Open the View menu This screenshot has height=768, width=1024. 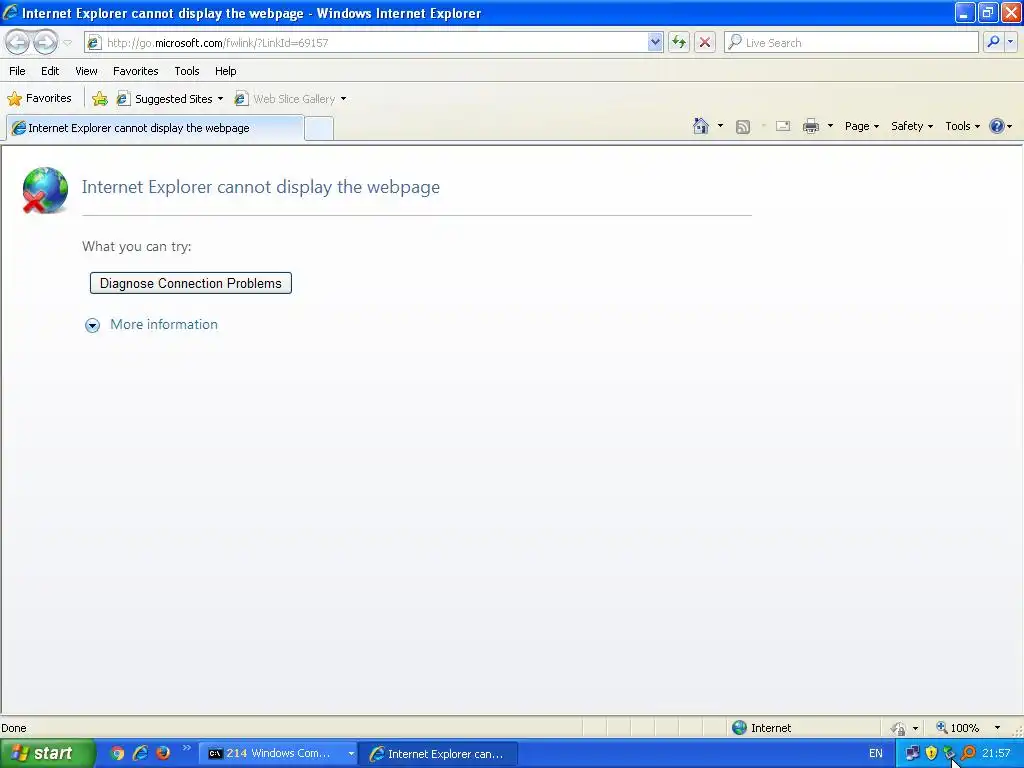pyautogui.click(x=86, y=71)
